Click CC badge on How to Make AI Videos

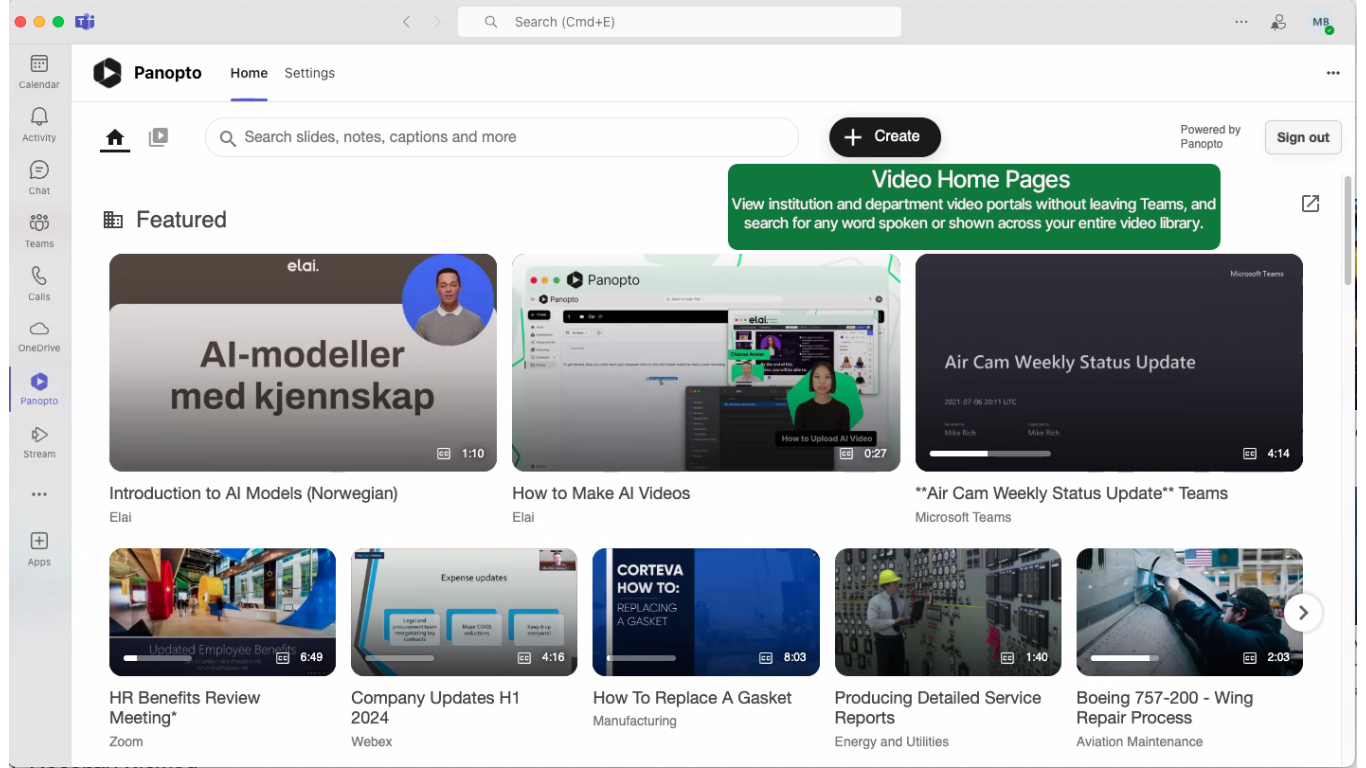click(x=846, y=453)
